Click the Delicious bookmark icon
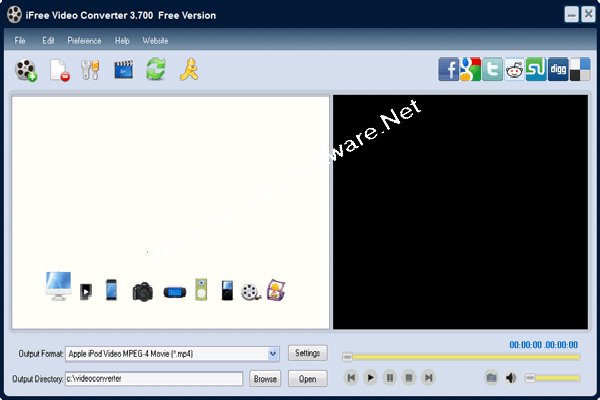 coord(580,69)
